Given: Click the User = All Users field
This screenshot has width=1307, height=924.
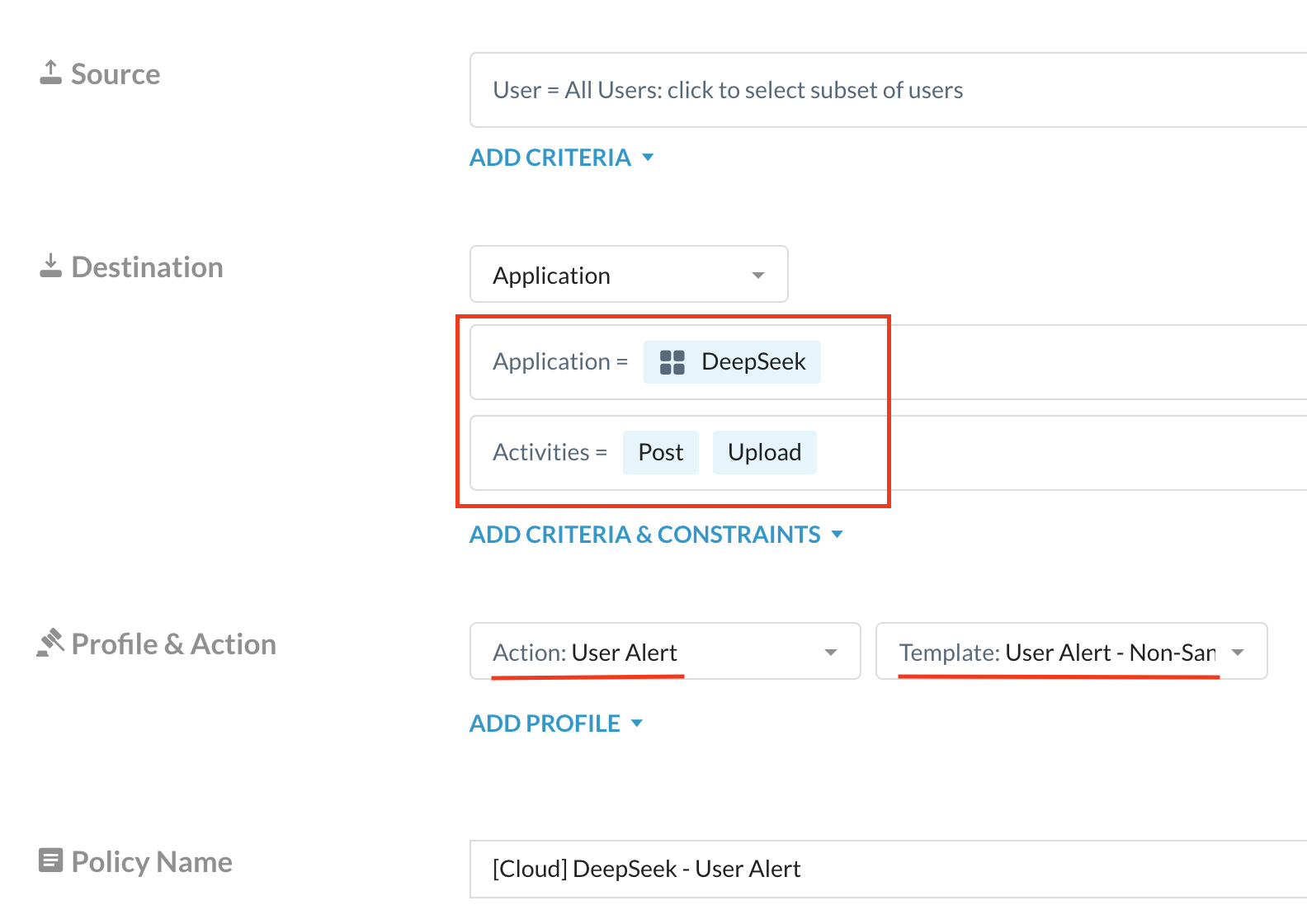Looking at the screenshot, I should [x=888, y=90].
